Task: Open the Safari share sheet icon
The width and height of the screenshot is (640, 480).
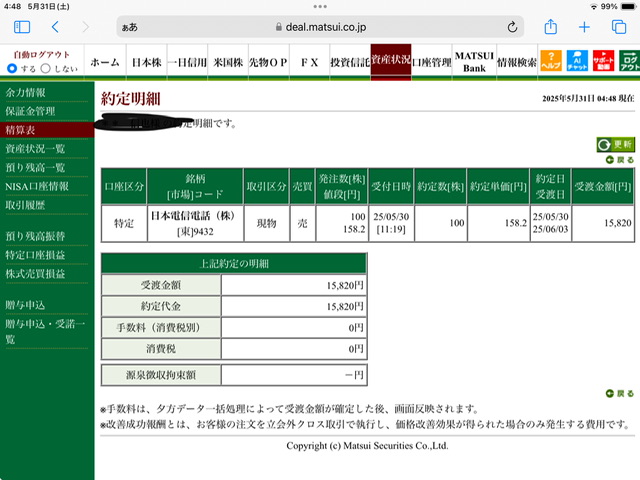Action: [551, 27]
